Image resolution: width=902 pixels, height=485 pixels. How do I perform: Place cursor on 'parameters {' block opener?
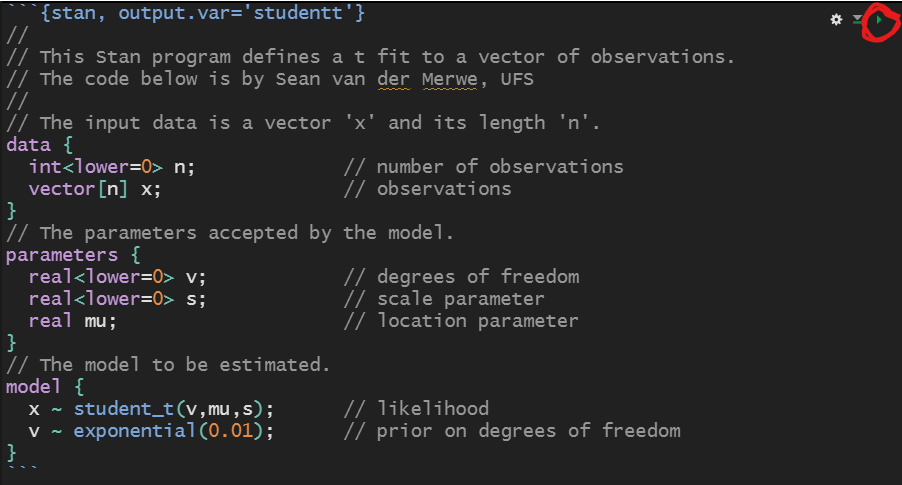click(73, 255)
